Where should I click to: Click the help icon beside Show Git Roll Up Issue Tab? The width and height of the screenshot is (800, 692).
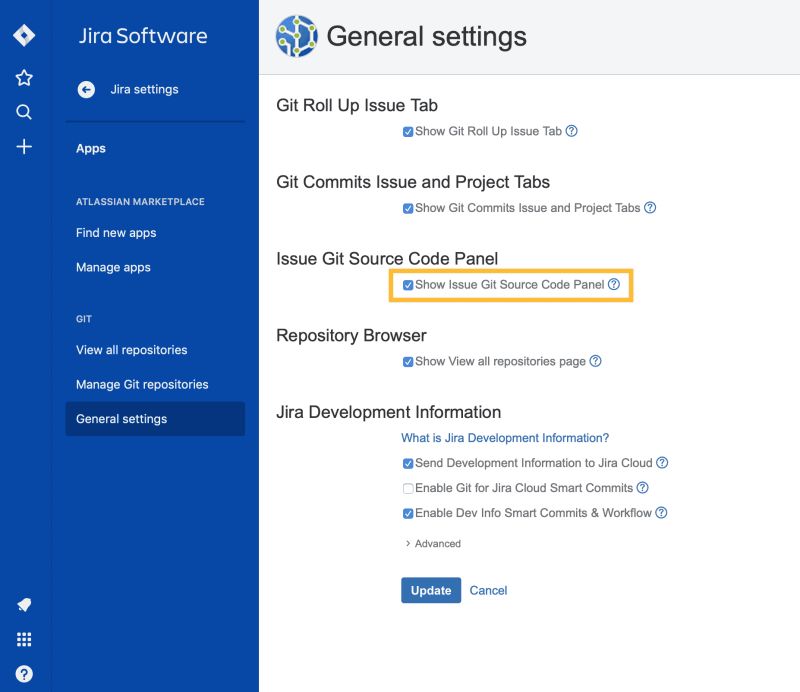coord(571,130)
